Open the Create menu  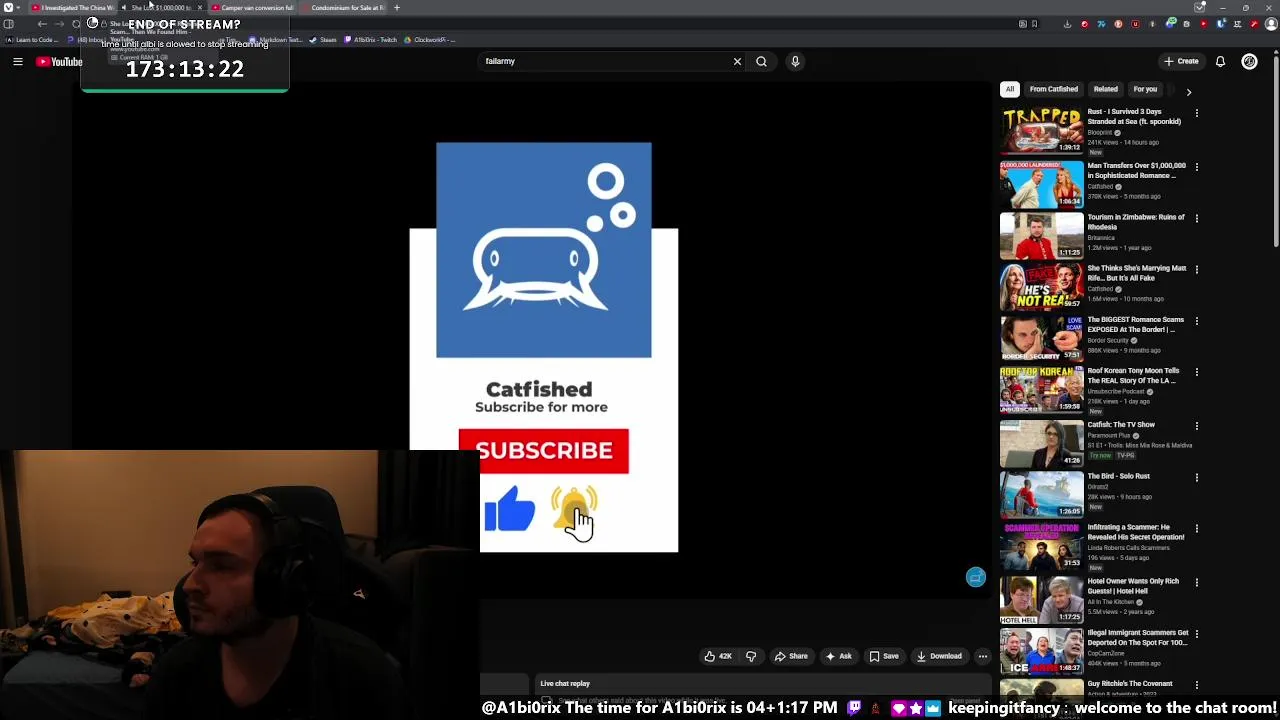pyautogui.click(x=1181, y=61)
